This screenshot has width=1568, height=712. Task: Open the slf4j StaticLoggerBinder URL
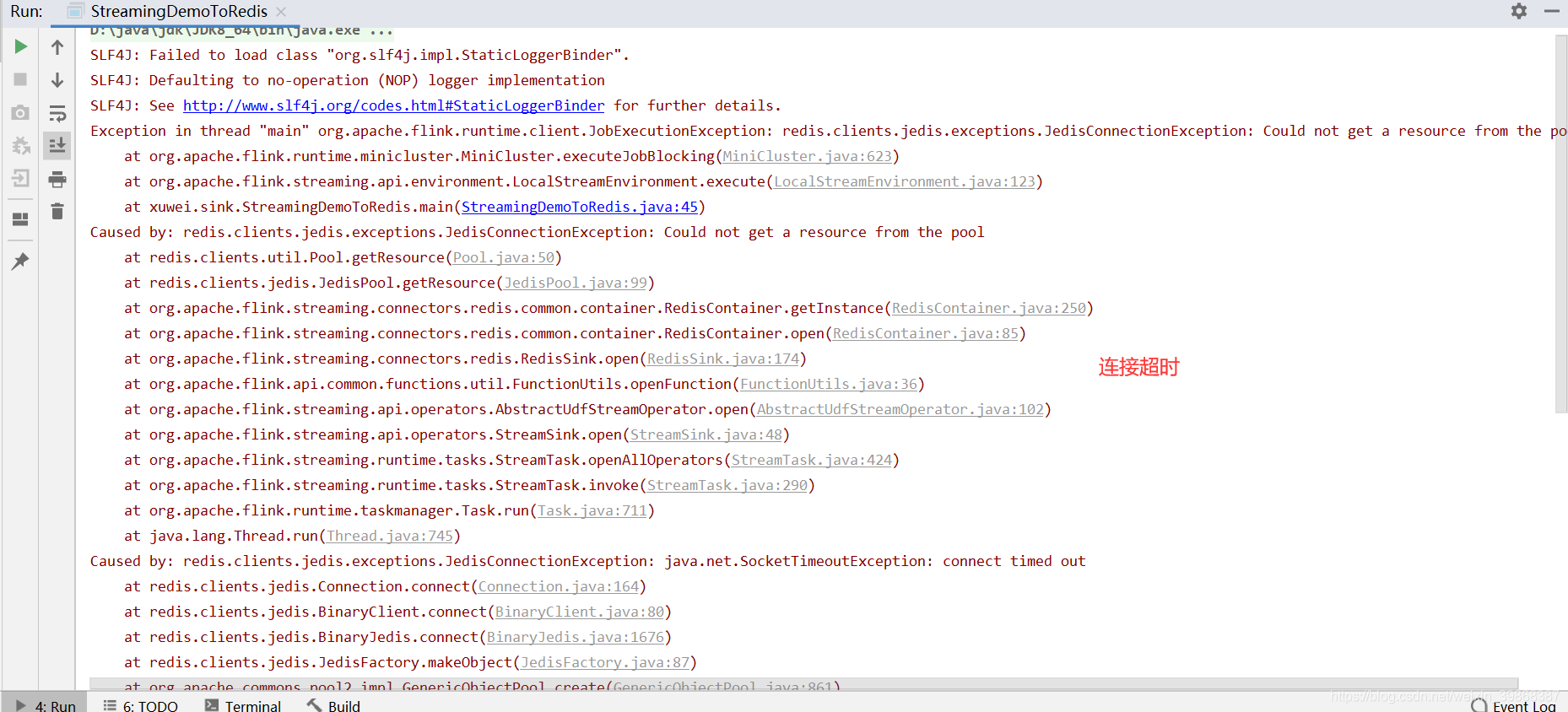pyautogui.click(x=393, y=105)
